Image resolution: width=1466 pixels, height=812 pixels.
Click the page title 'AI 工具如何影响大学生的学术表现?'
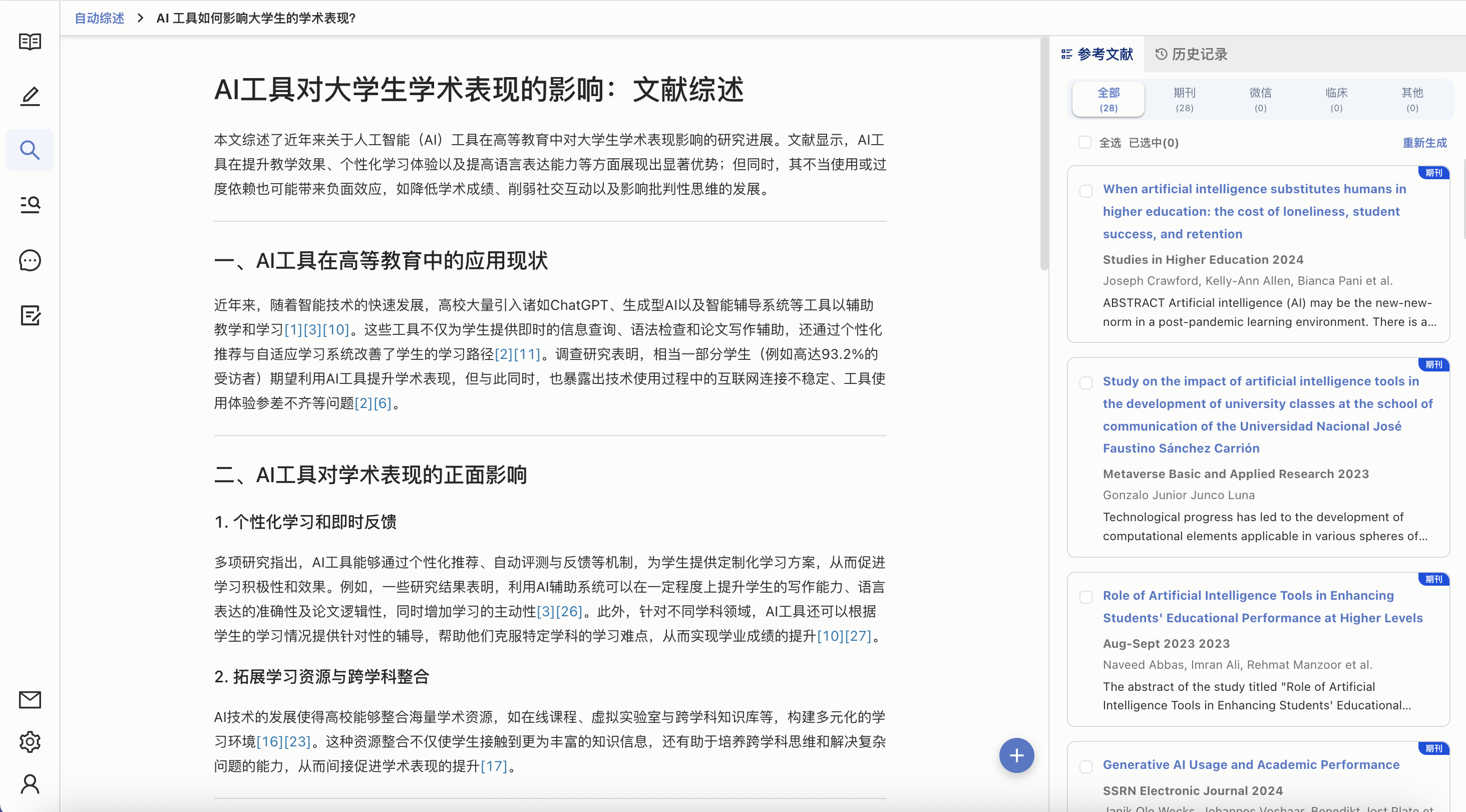pyautogui.click(x=256, y=18)
